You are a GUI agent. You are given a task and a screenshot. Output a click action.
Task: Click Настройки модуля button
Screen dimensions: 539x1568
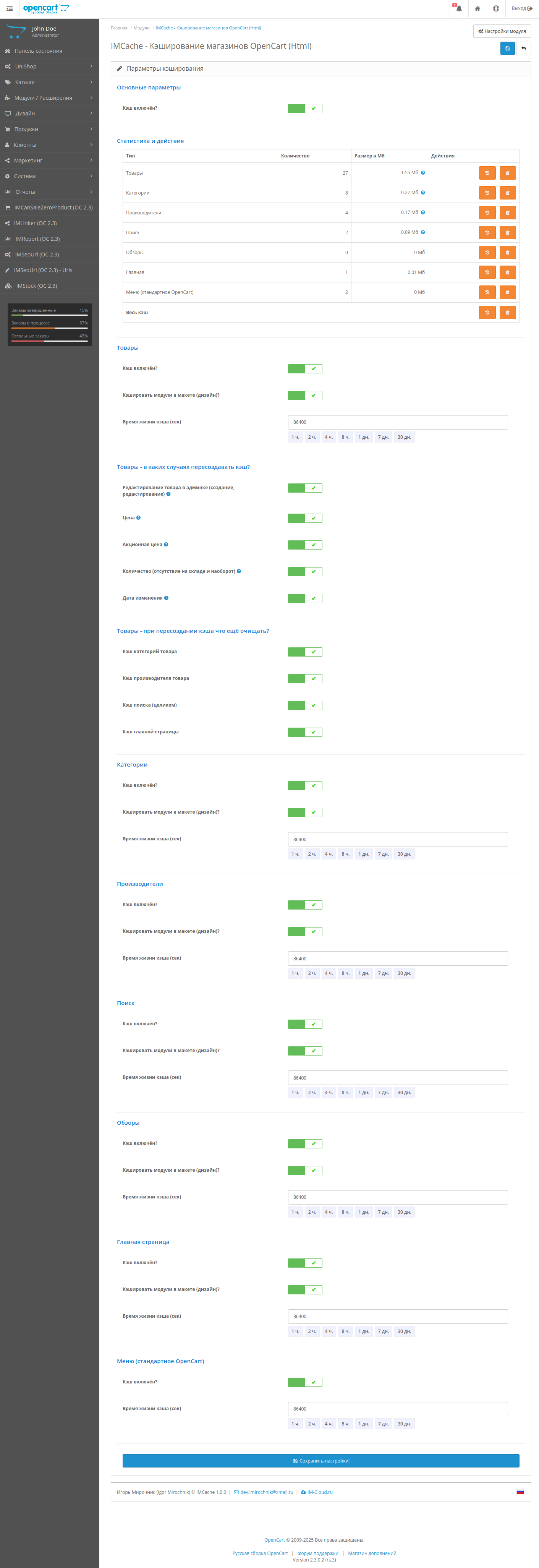pos(502,31)
